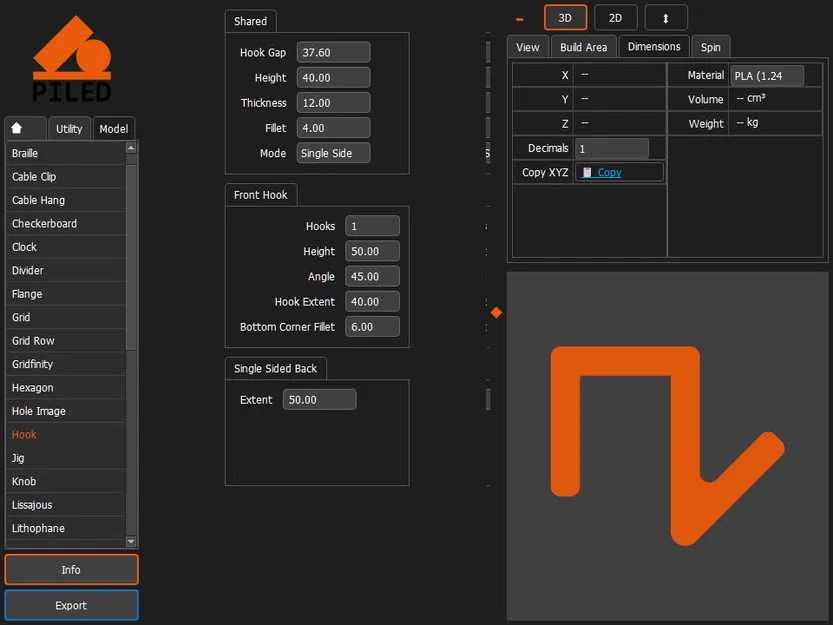The width and height of the screenshot is (833, 625).
Task: Click the Shared Height field 40.00
Action: (333, 78)
